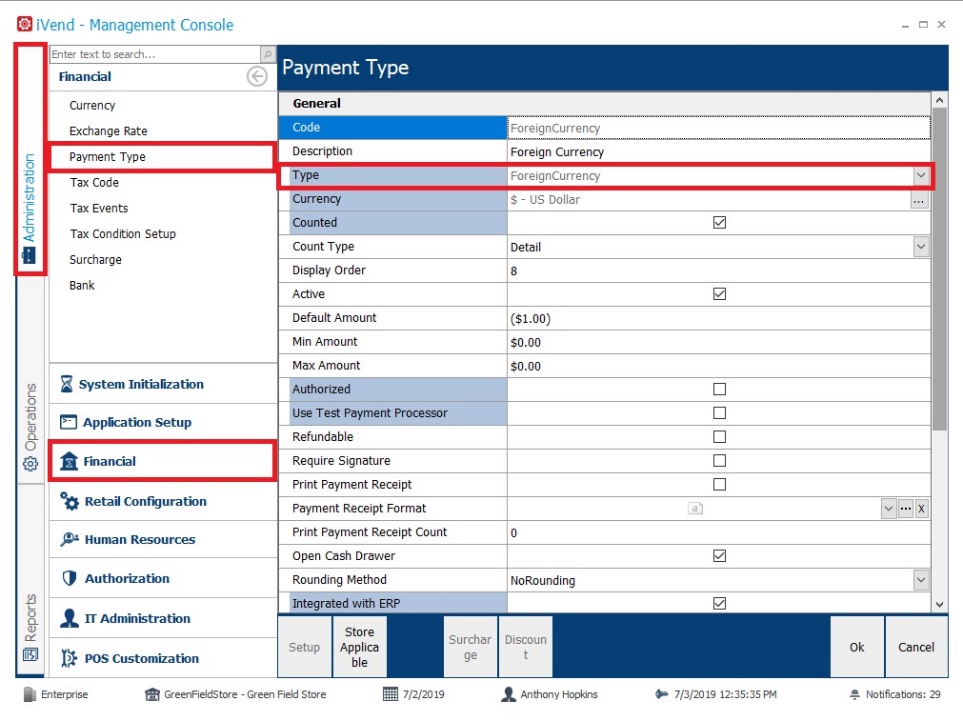963x721 pixels.
Task: Enable the Authorized checkbox
Action: pos(720,389)
